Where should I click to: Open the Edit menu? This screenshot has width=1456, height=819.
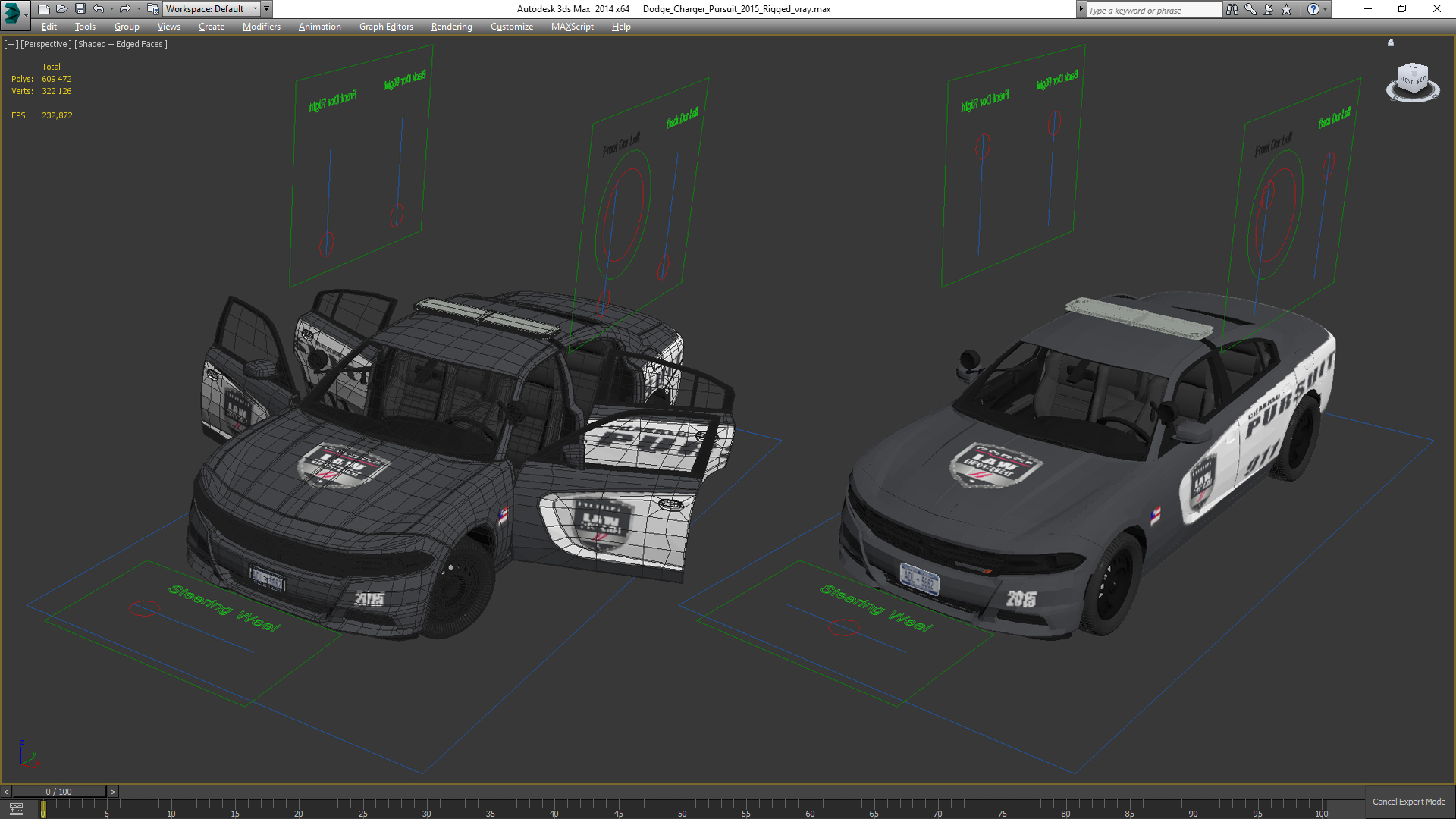point(49,27)
